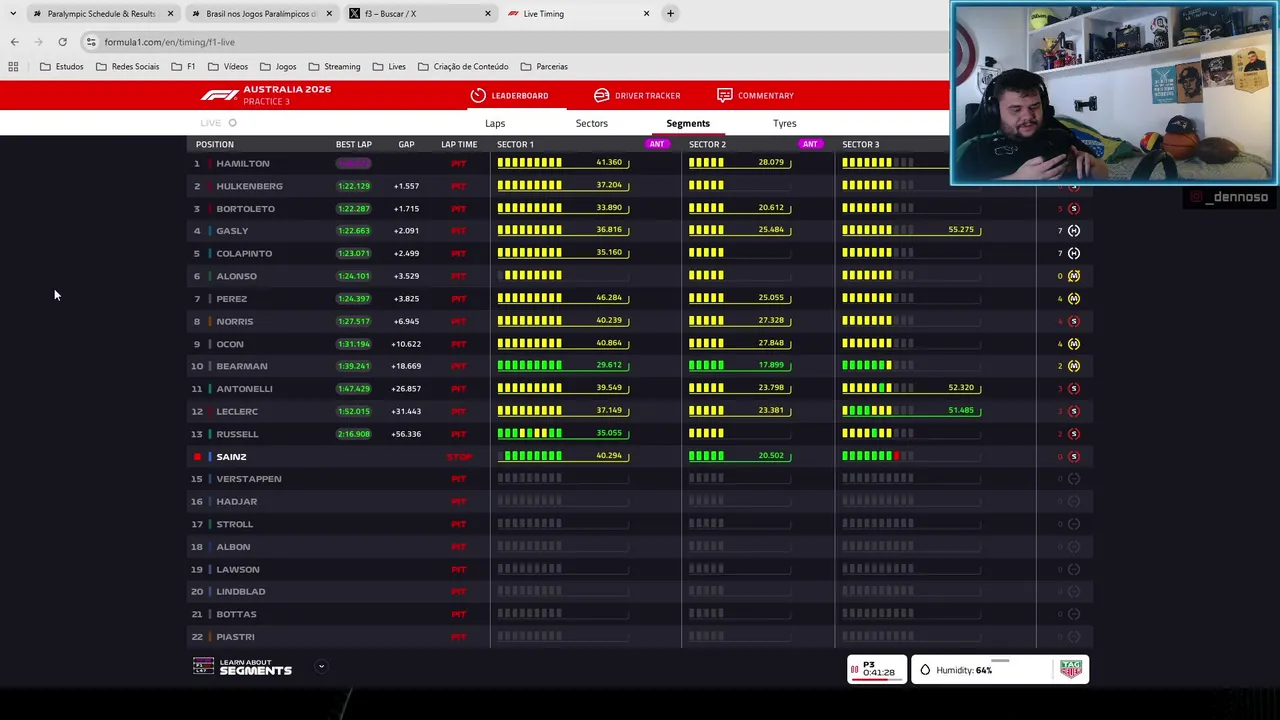
Task: Click Bearman's medium tyre icon
Action: point(1074,366)
